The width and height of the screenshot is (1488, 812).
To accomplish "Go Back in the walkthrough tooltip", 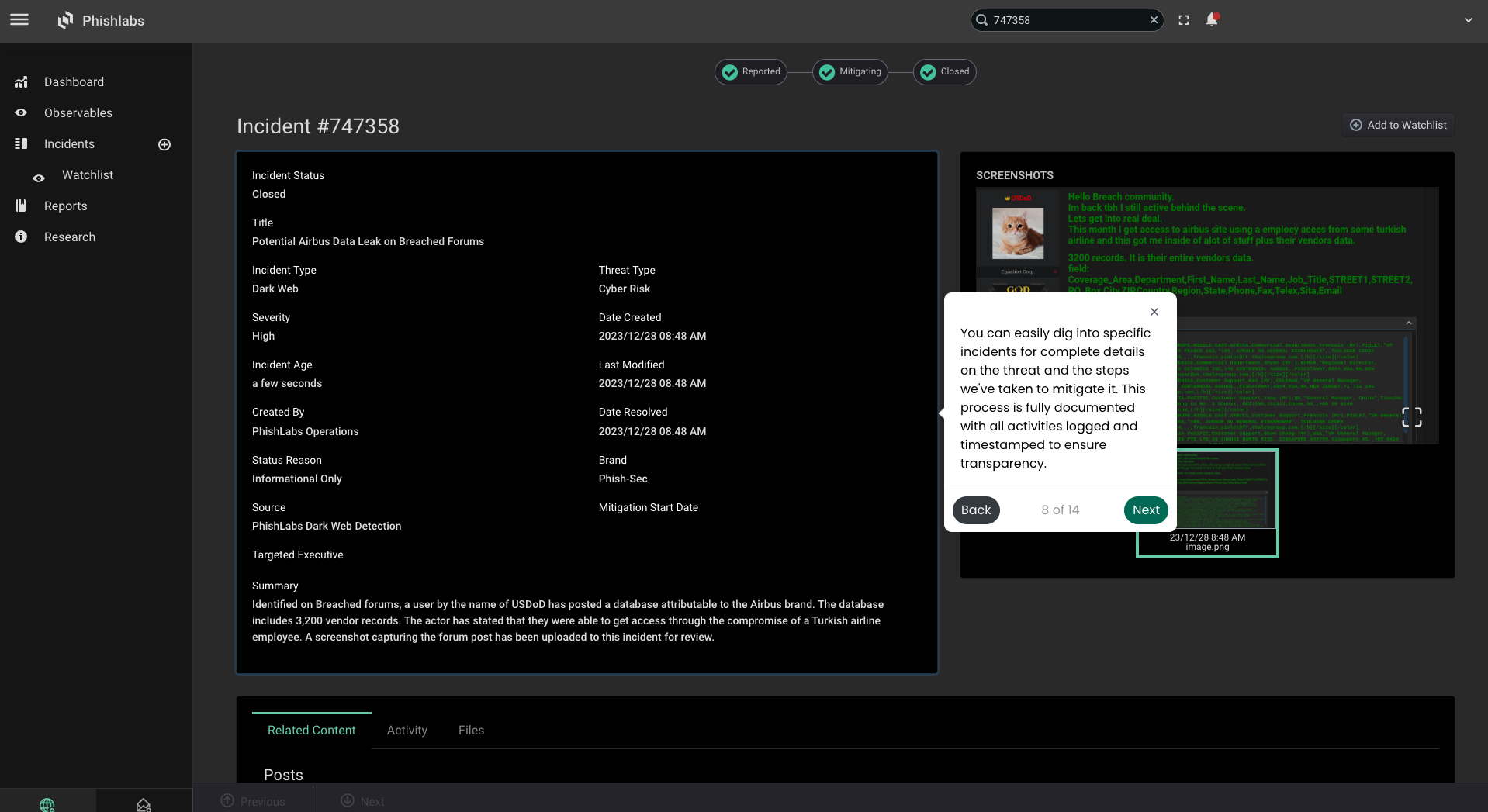I will pyautogui.click(x=976, y=510).
